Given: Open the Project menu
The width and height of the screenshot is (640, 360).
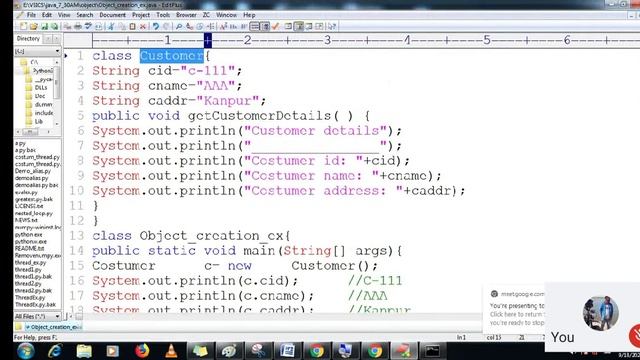Looking at the screenshot, I should click(141, 15).
